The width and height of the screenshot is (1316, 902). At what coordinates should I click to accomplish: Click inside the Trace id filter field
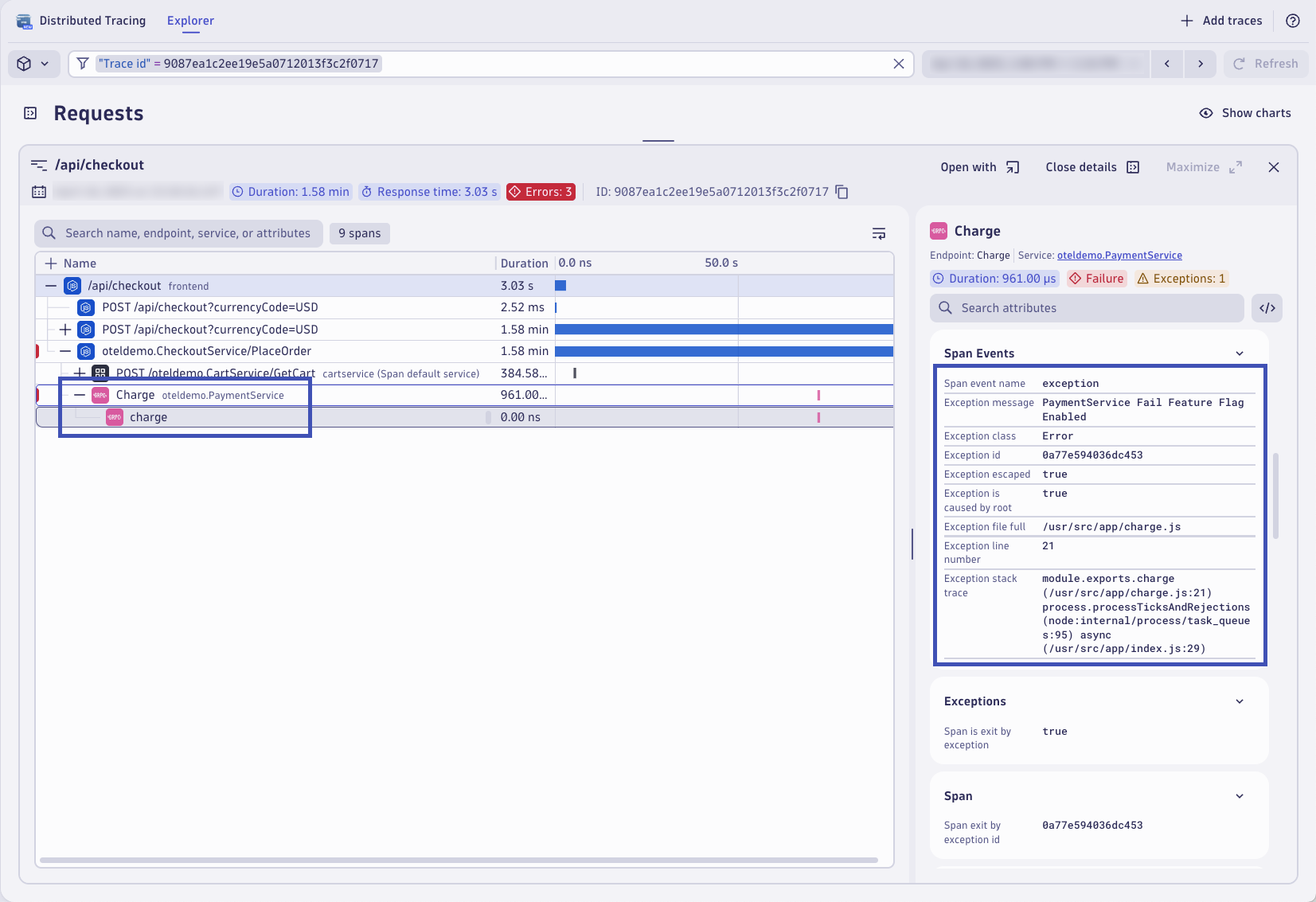pyautogui.click(x=491, y=64)
